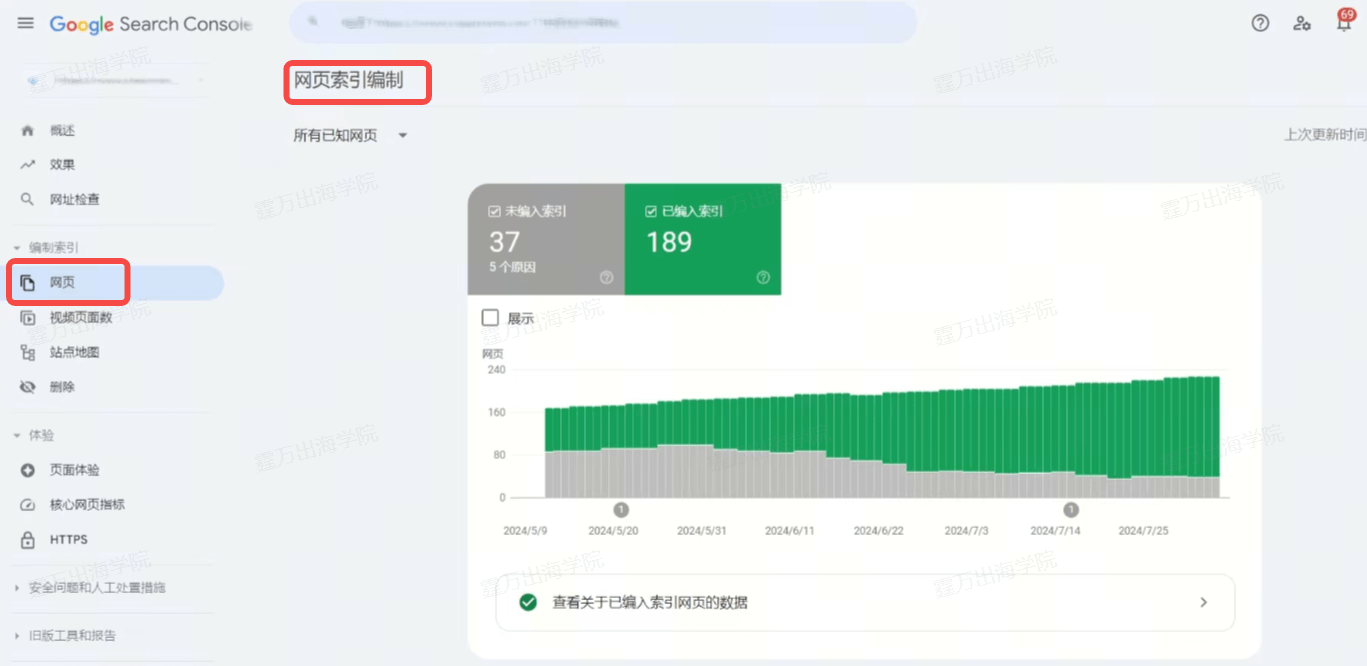Go to 站点地图 in sidebar
This screenshot has height=666, width=1367.
pyautogui.click(x=74, y=352)
